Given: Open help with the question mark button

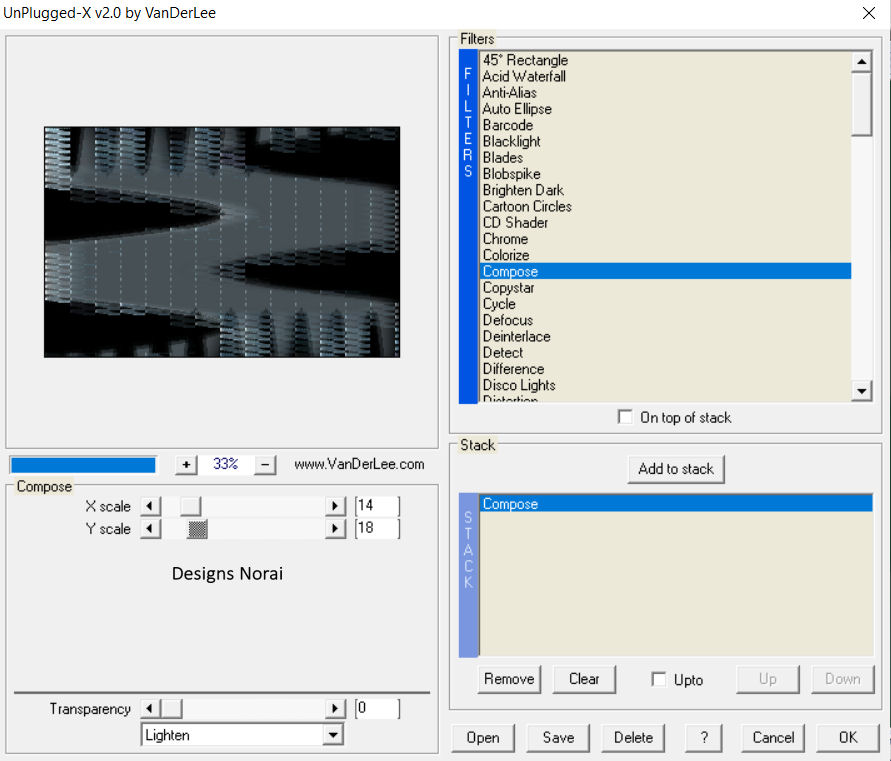Looking at the screenshot, I should (x=704, y=738).
